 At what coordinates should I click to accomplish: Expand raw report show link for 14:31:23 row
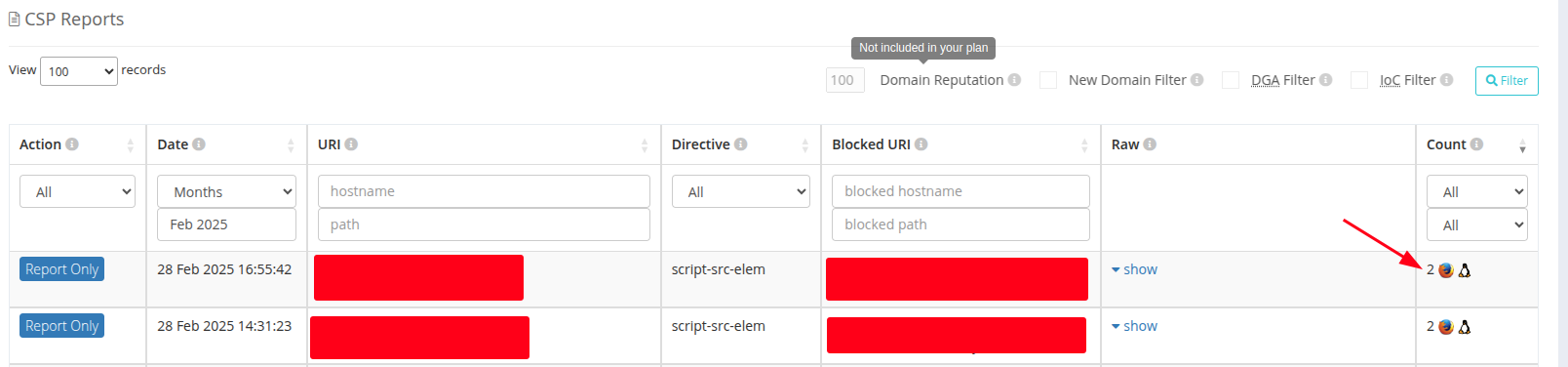click(x=1135, y=326)
